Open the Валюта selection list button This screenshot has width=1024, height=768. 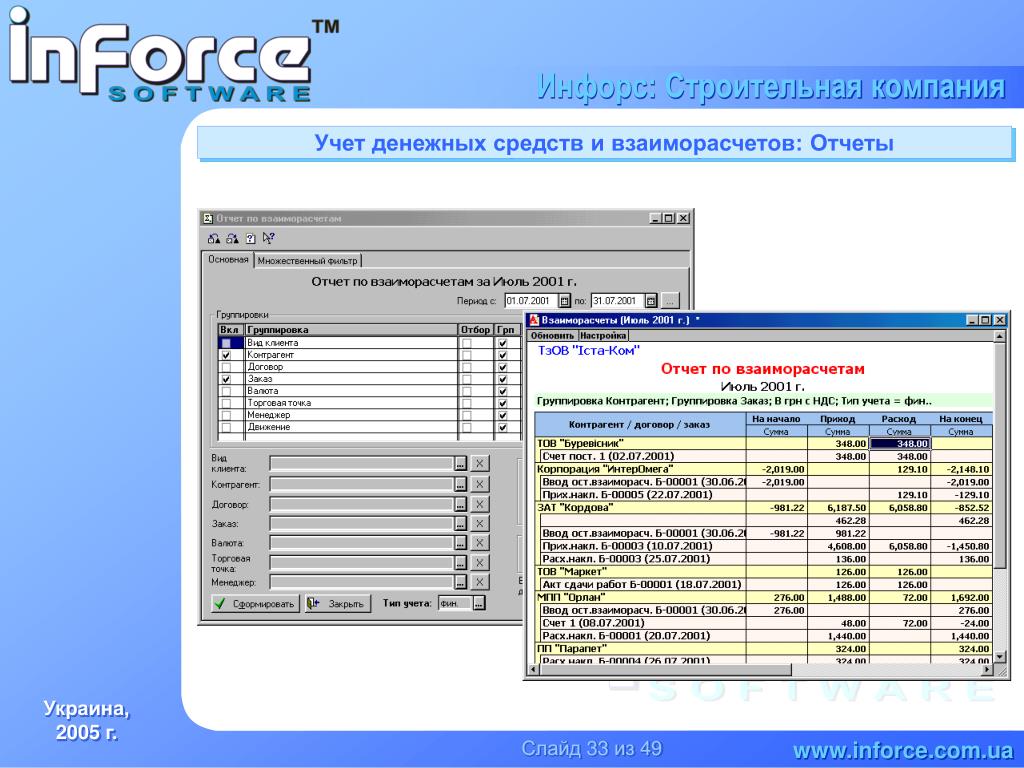(460, 543)
